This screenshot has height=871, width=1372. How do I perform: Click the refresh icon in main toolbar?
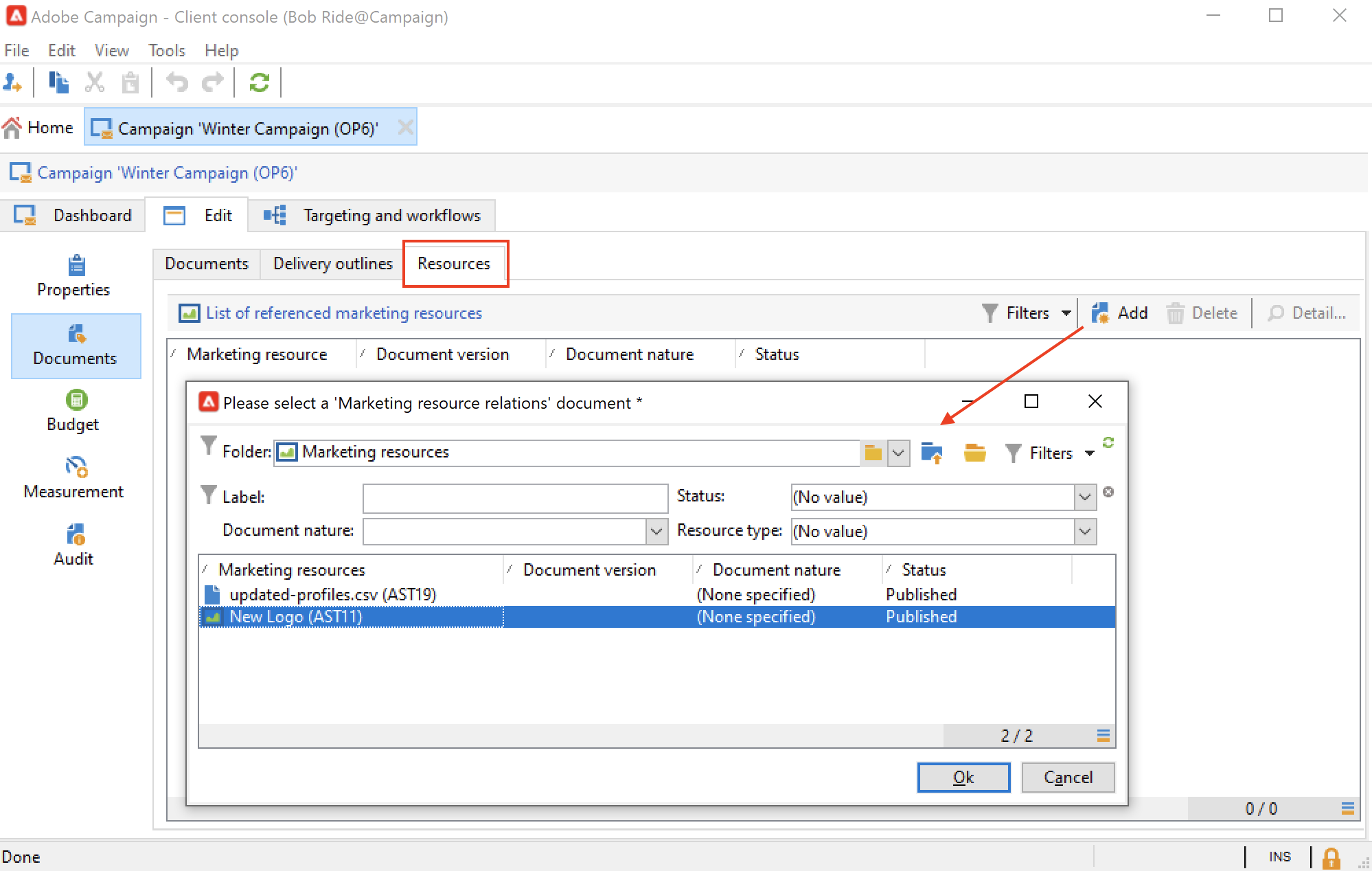pyautogui.click(x=259, y=83)
